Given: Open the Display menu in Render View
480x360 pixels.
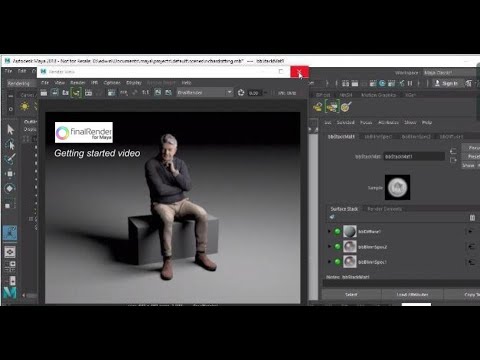Looking at the screenshot, I should 134,83.
